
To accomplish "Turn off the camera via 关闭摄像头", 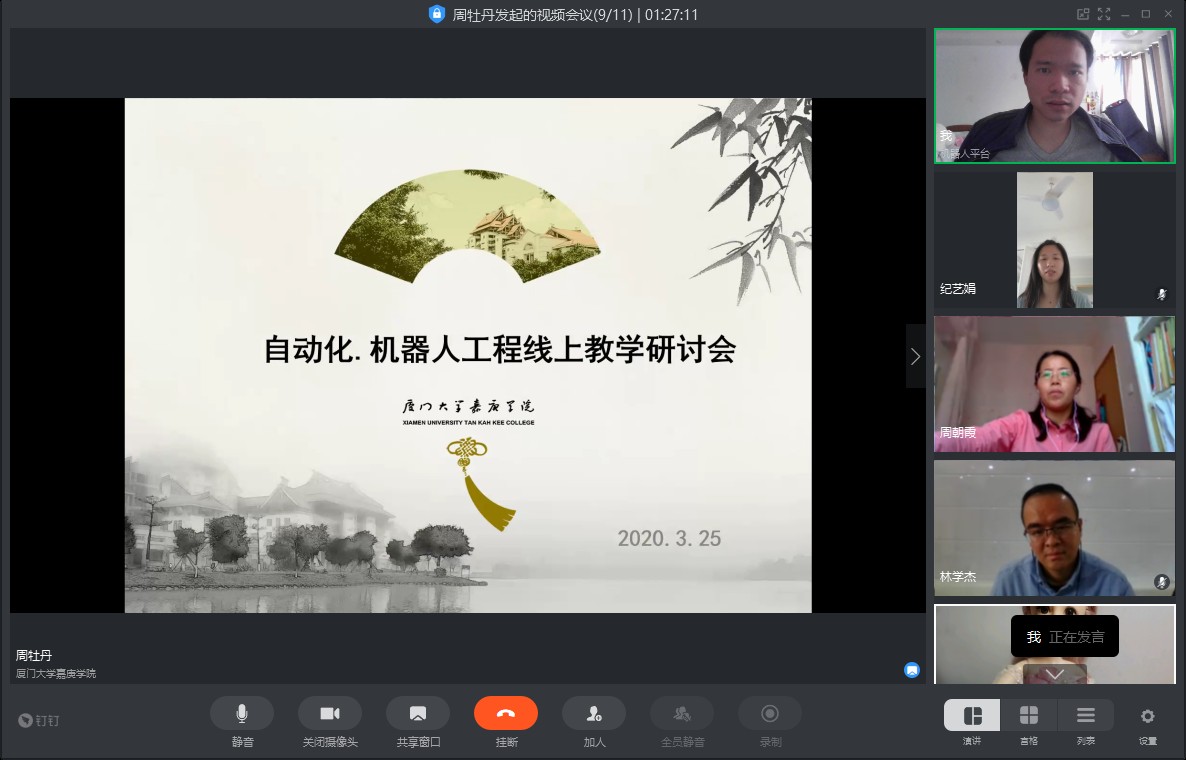I will (x=330, y=713).
